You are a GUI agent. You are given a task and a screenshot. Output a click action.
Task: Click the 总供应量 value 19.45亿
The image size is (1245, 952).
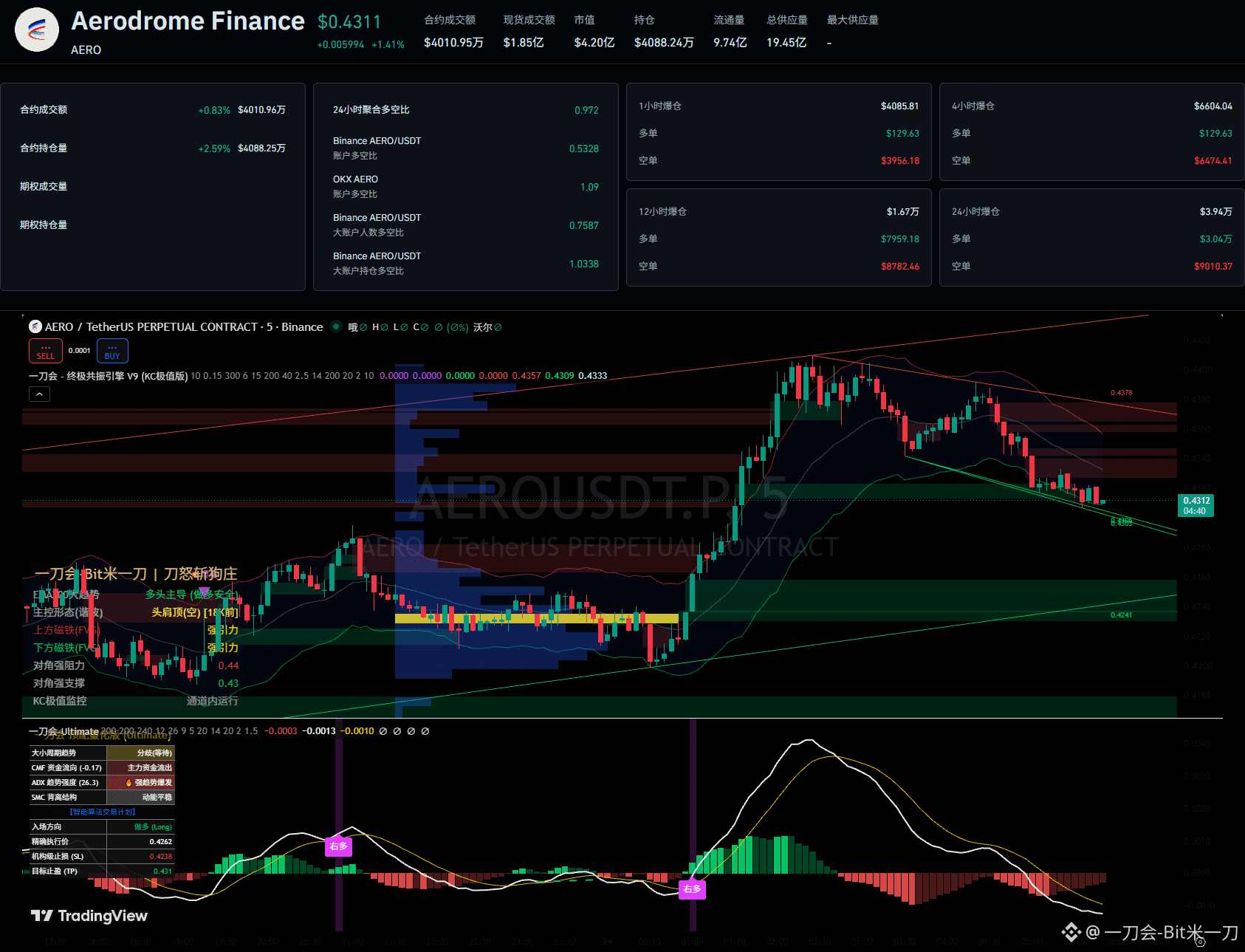[x=786, y=43]
